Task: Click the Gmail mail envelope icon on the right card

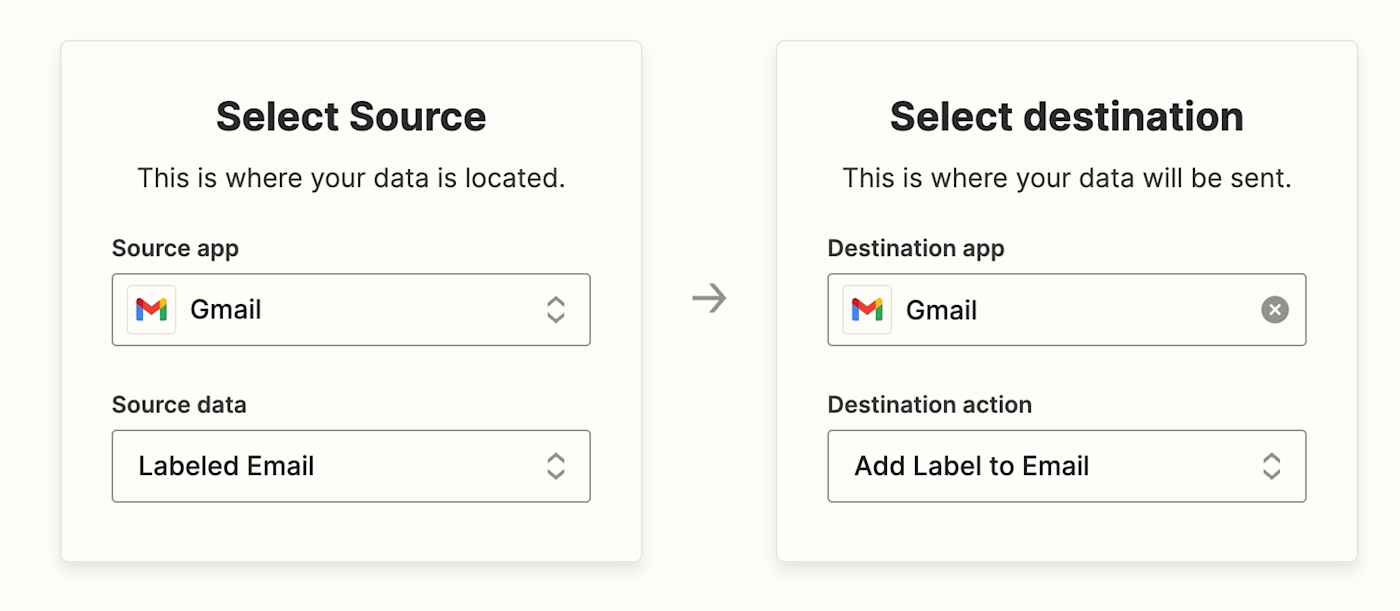Action: [866, 309]
